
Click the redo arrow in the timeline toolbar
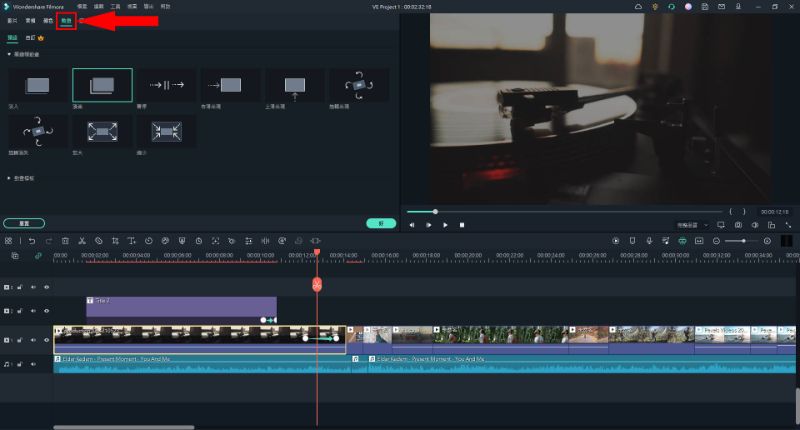[48, 241]
